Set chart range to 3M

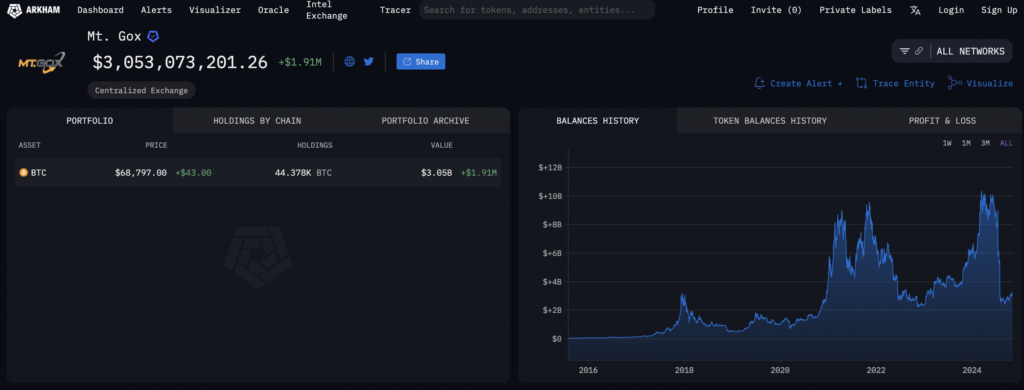point(985,143)
